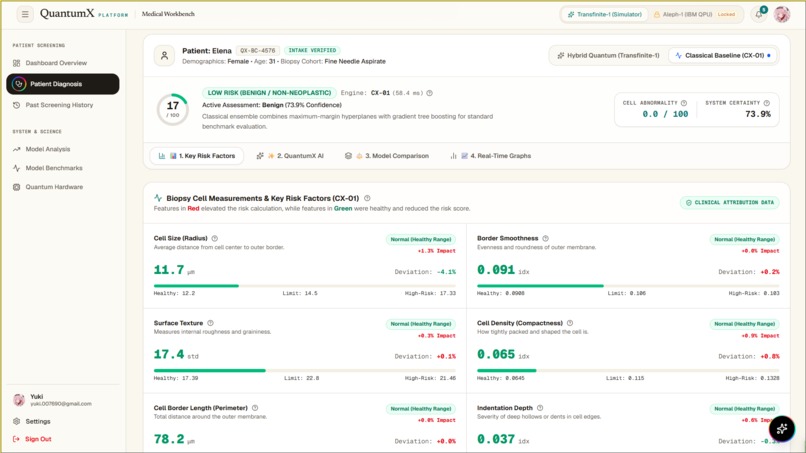
Task: Switch to Hybrid Quantum (Transfinite-1) engine
Action: (x=608, y=56)
